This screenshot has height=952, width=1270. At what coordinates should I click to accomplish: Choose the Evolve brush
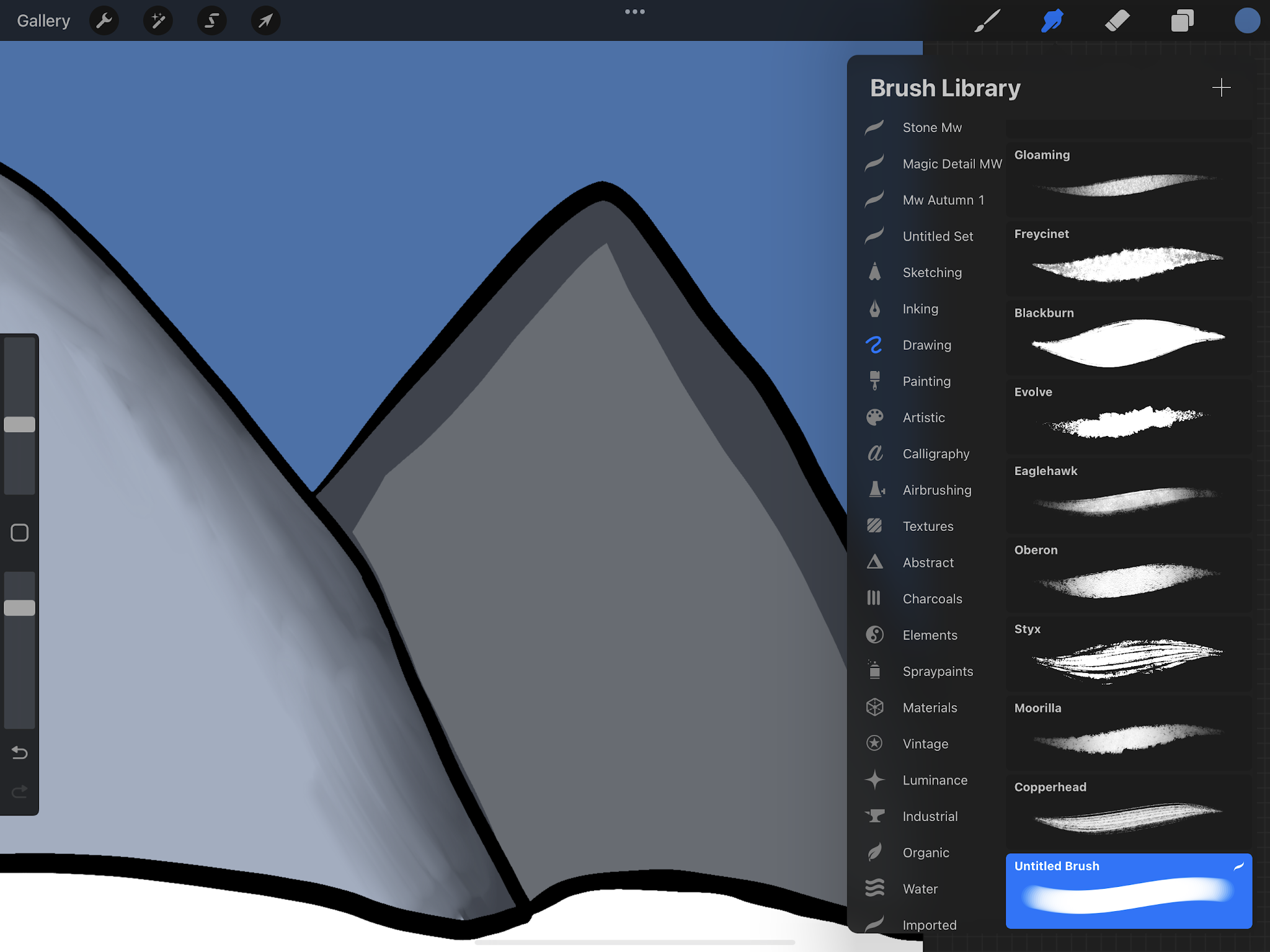tap(1129, 416)
